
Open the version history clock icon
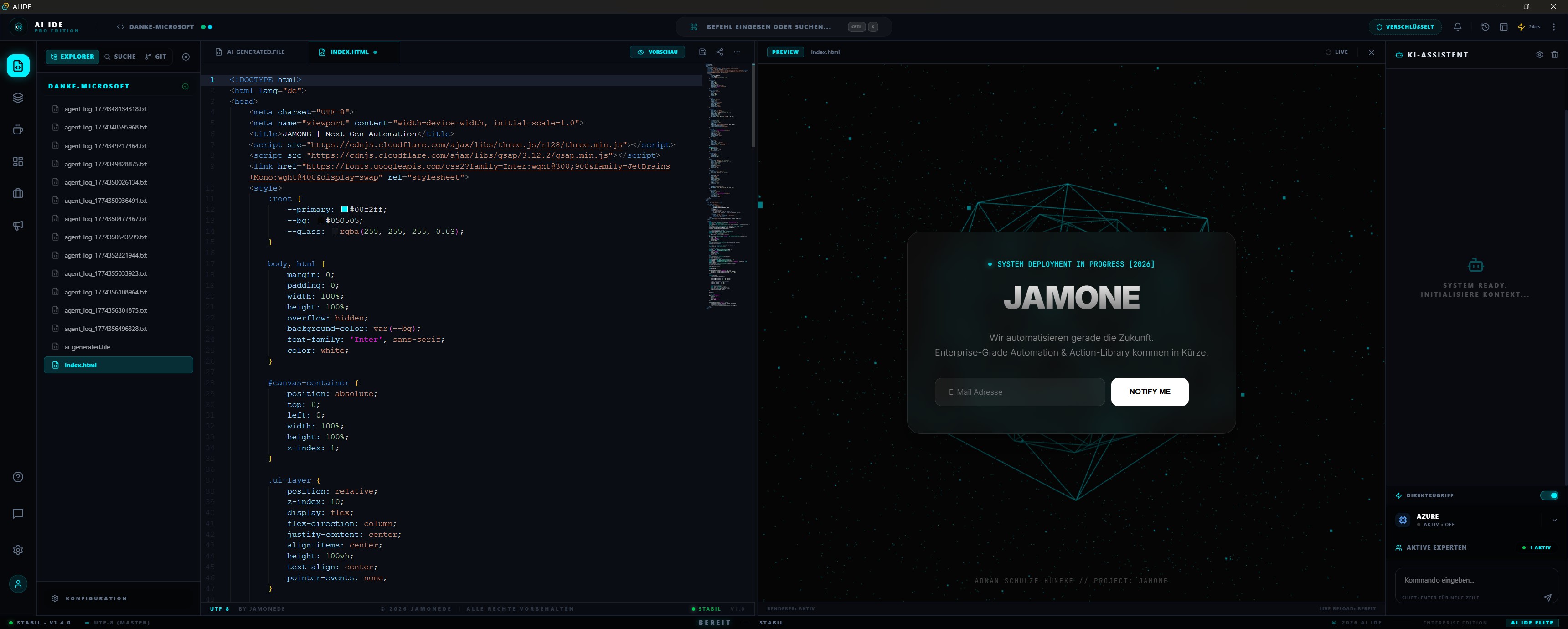[1485, 27]
